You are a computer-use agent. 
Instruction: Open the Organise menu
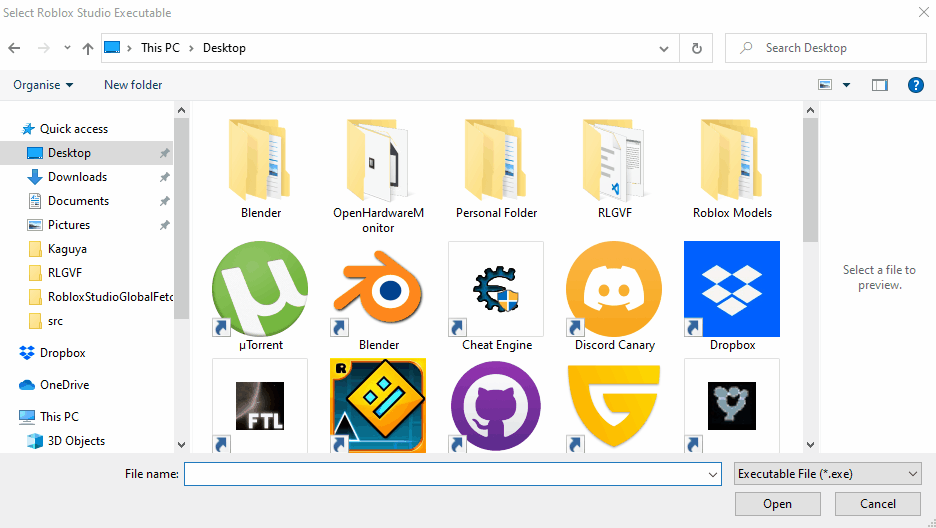[x=43, y=85]
